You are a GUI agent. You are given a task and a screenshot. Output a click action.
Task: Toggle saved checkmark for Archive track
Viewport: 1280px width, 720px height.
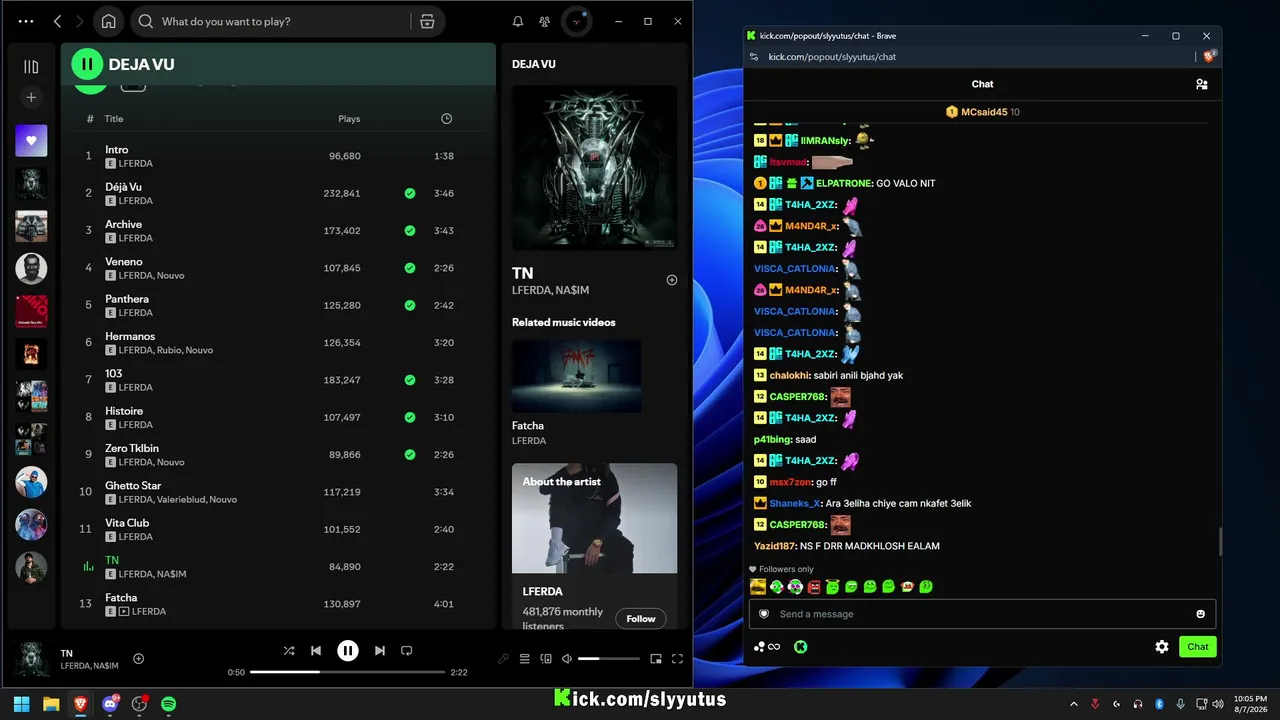click(x=410, y=231)
